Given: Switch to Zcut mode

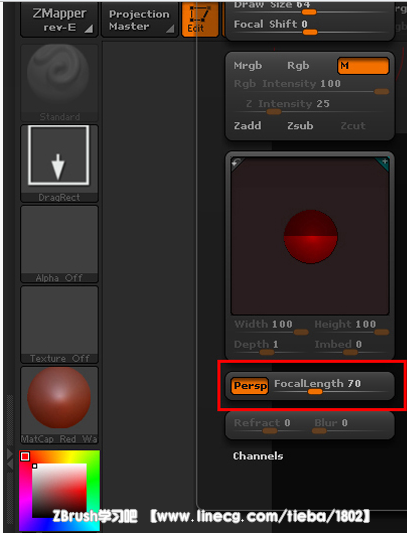Looking at the screenshot, I should [353, 126].
